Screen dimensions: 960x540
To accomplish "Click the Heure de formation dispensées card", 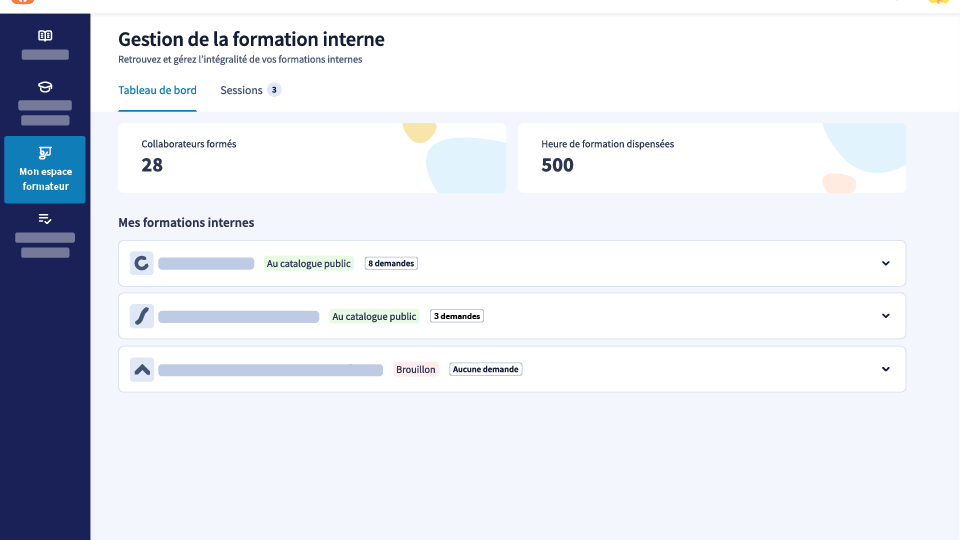I will click(711, 158).
